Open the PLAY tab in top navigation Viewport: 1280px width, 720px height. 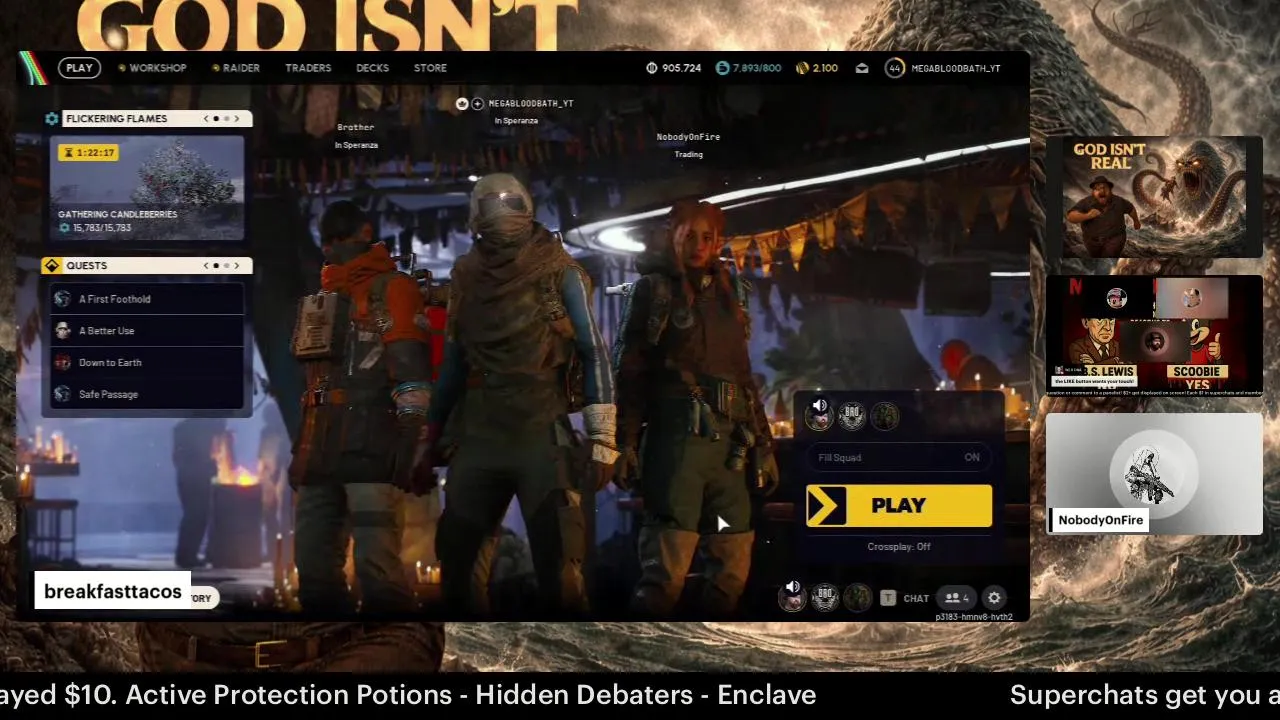click(x=79, y=68)
